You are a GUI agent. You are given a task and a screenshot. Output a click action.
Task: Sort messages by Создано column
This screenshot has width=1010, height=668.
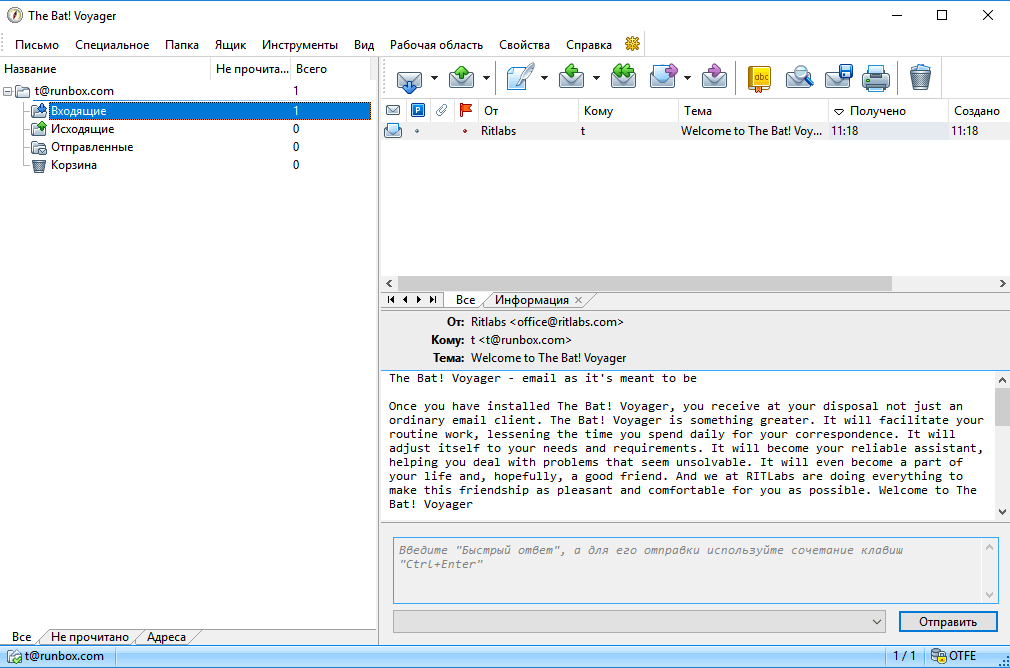click(x=978, y=111)
